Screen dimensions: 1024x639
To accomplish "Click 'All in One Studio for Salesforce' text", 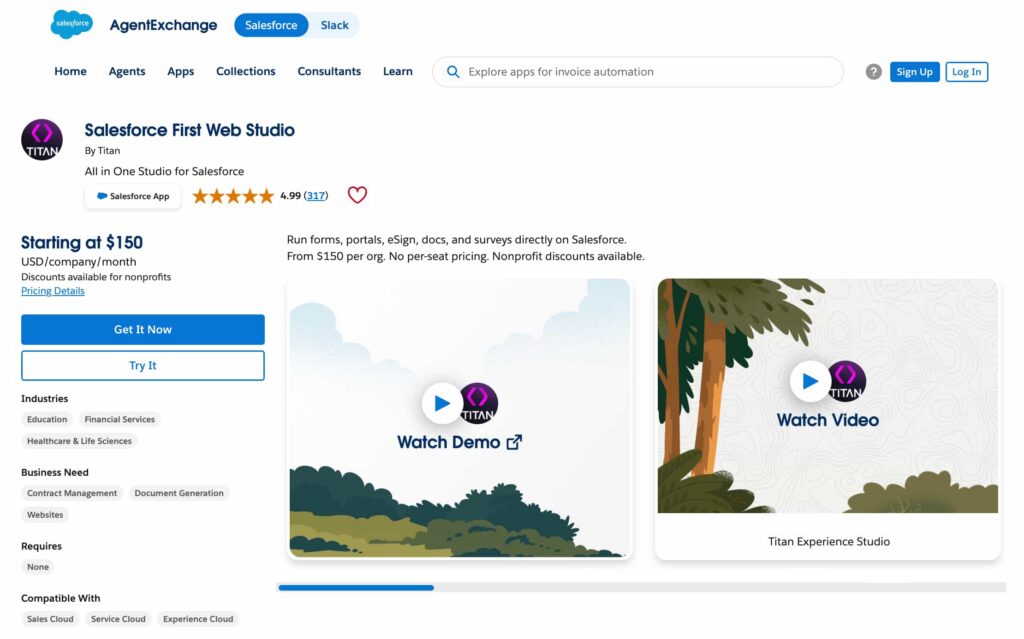I will tap(165, 171).
